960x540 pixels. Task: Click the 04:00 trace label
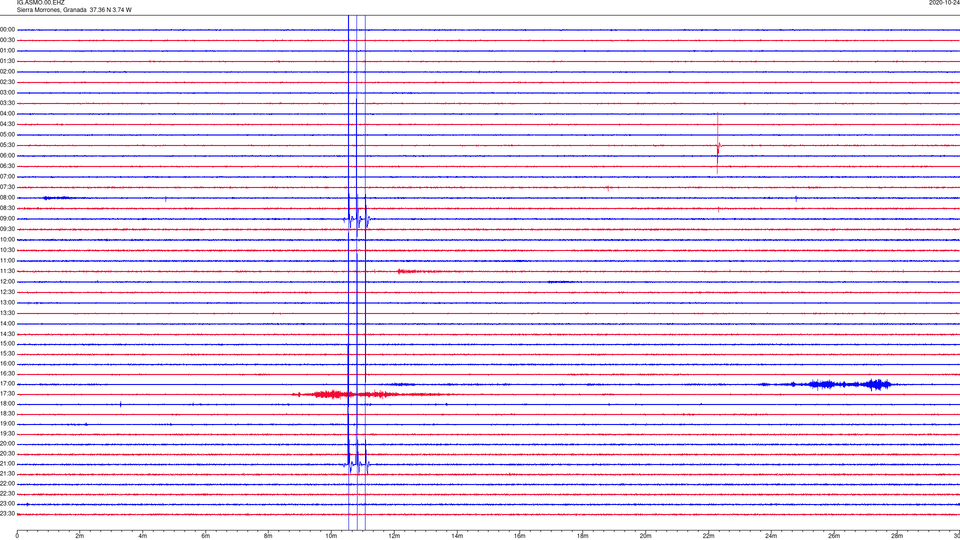[7, 113]
